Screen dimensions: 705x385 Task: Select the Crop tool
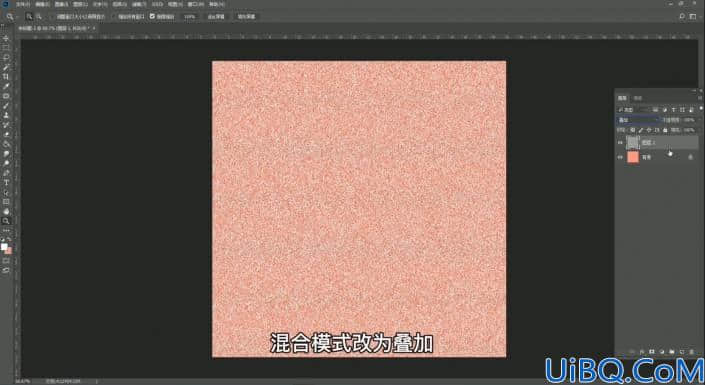click(x=6, y=77)
